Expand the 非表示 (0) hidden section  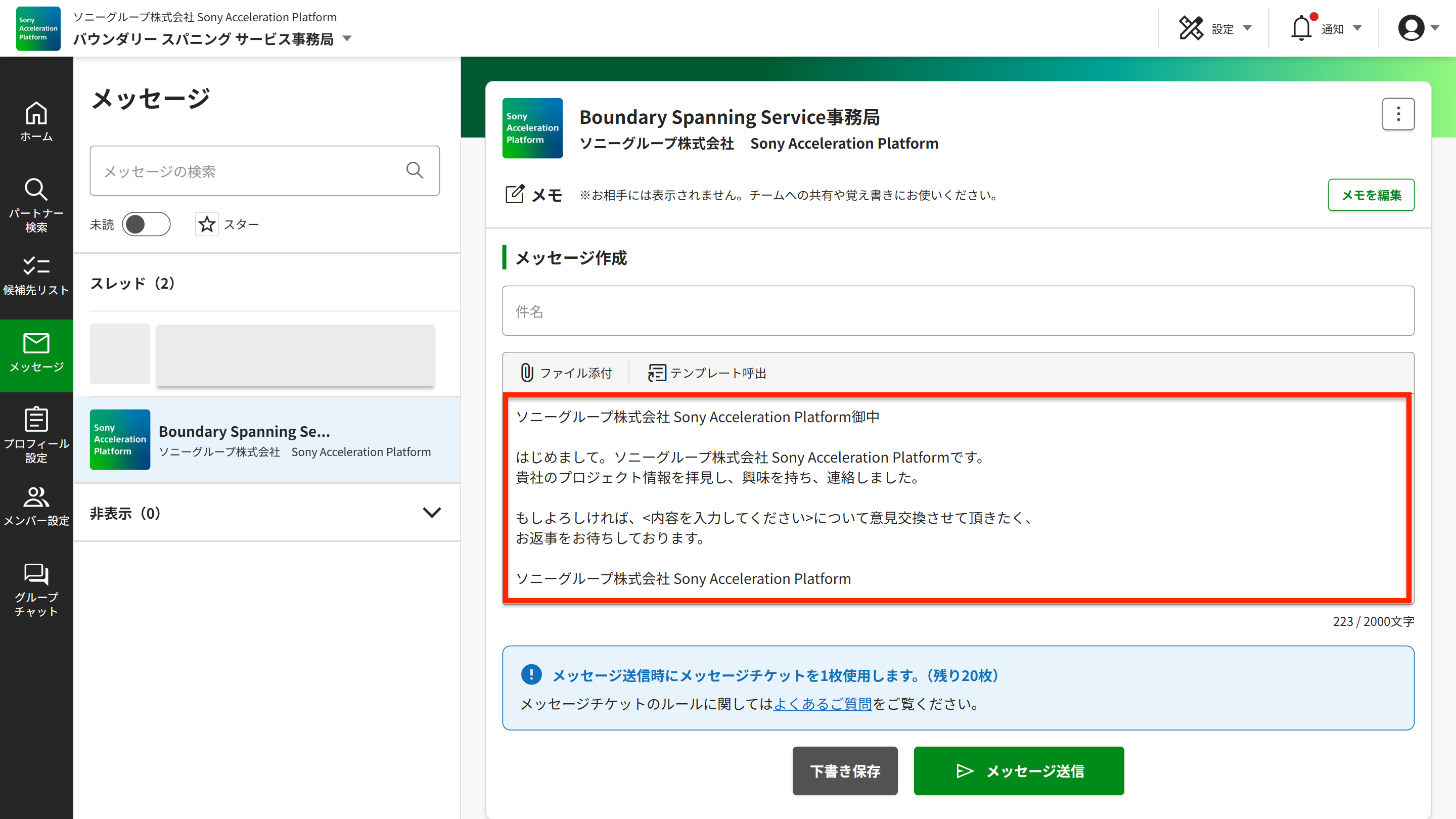point(432,513)
